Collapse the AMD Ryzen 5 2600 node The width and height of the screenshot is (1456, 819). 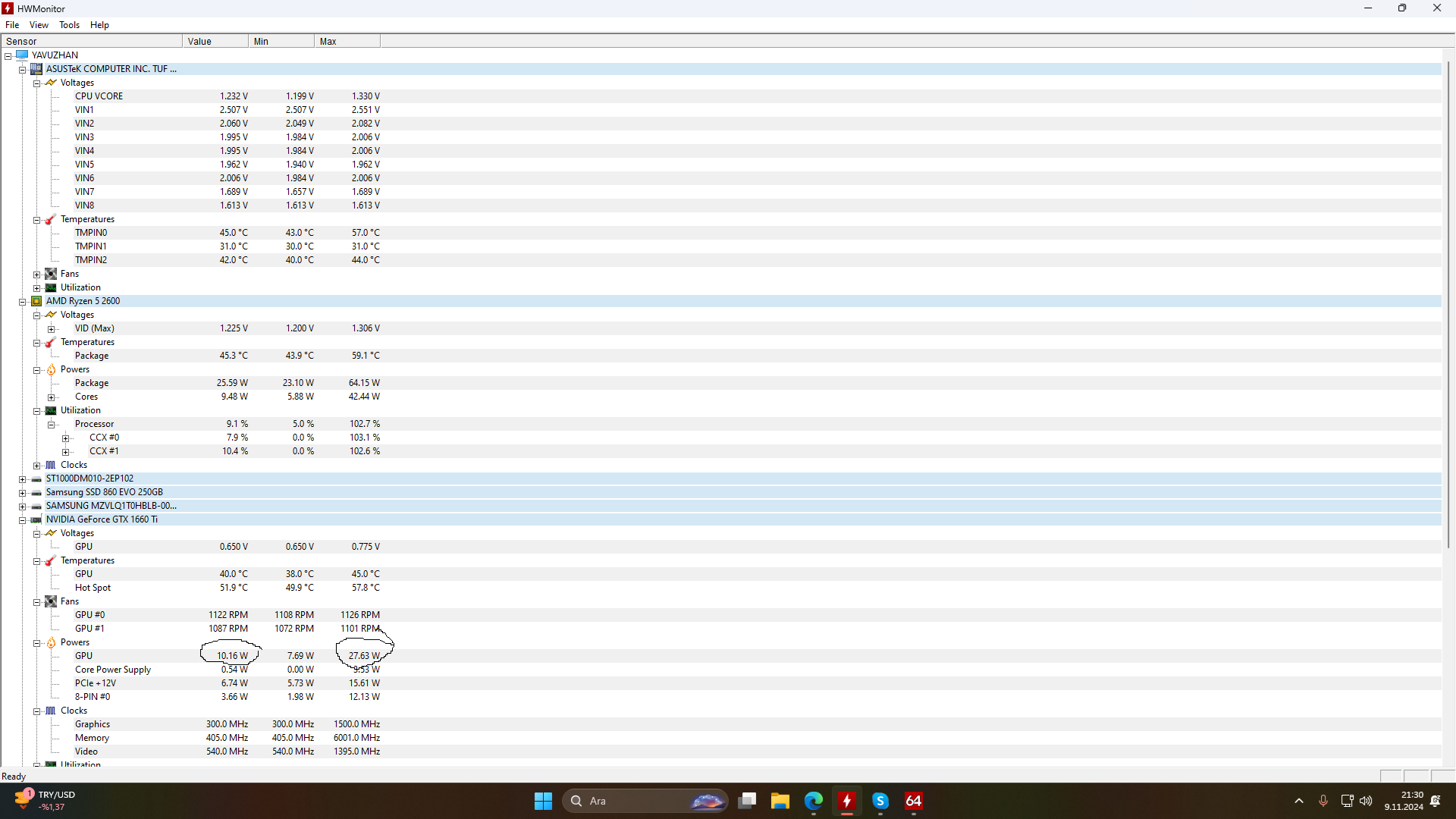[23, 301]
